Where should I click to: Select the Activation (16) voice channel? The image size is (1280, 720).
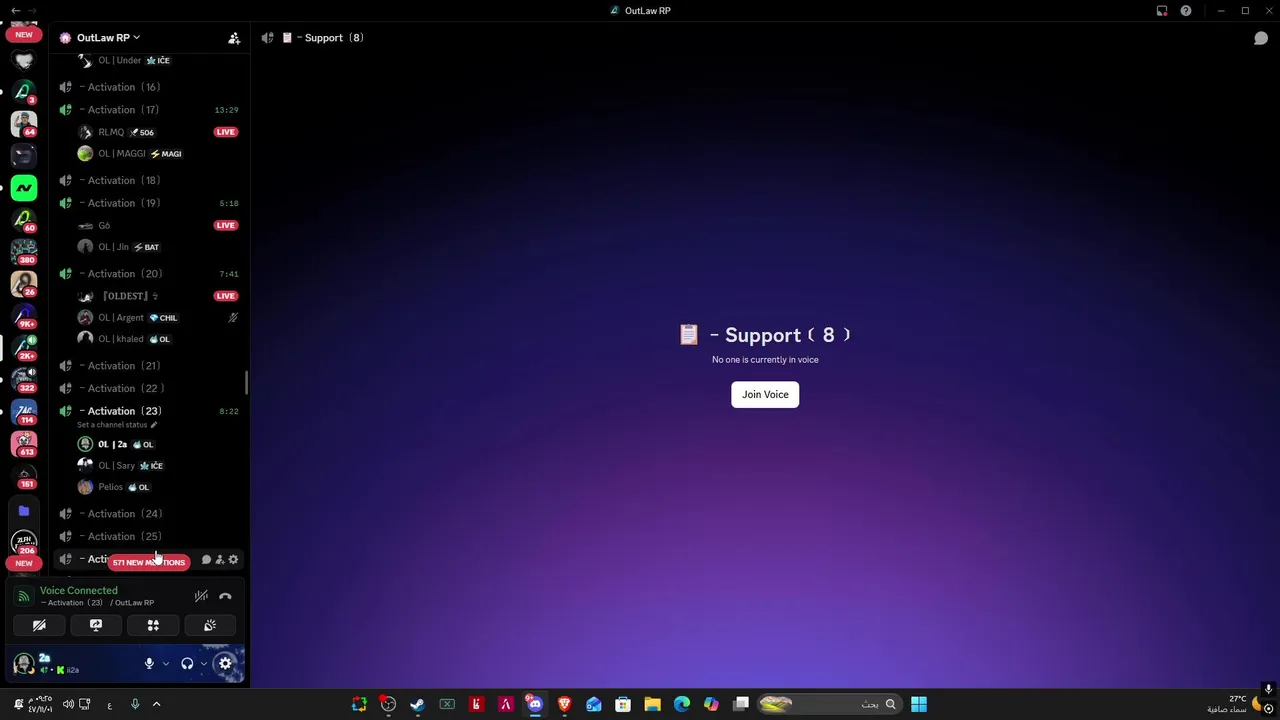tap(148, 87)
